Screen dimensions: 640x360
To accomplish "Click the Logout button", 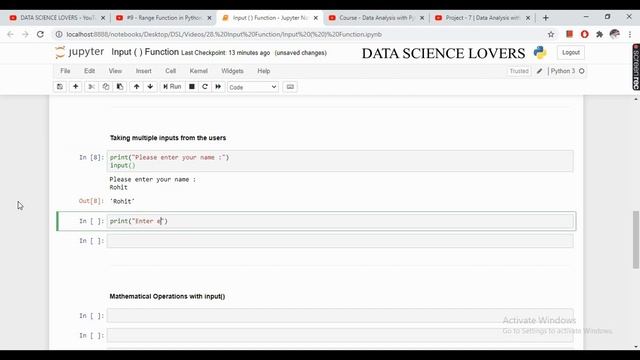I will [x=571, y=53].
